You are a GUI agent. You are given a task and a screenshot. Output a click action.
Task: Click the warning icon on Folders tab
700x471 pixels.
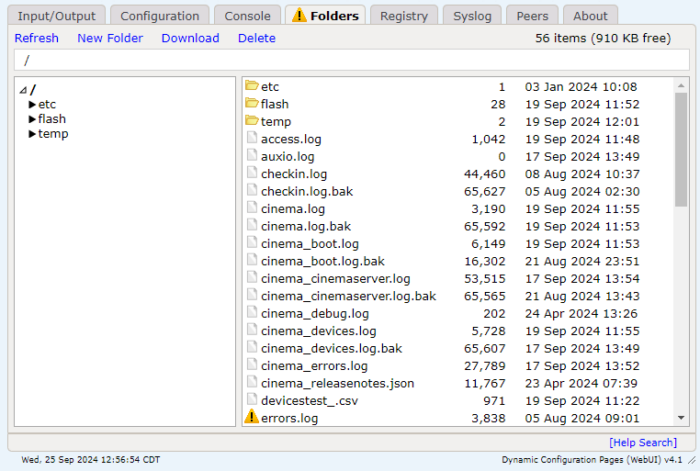click(299, 15)
